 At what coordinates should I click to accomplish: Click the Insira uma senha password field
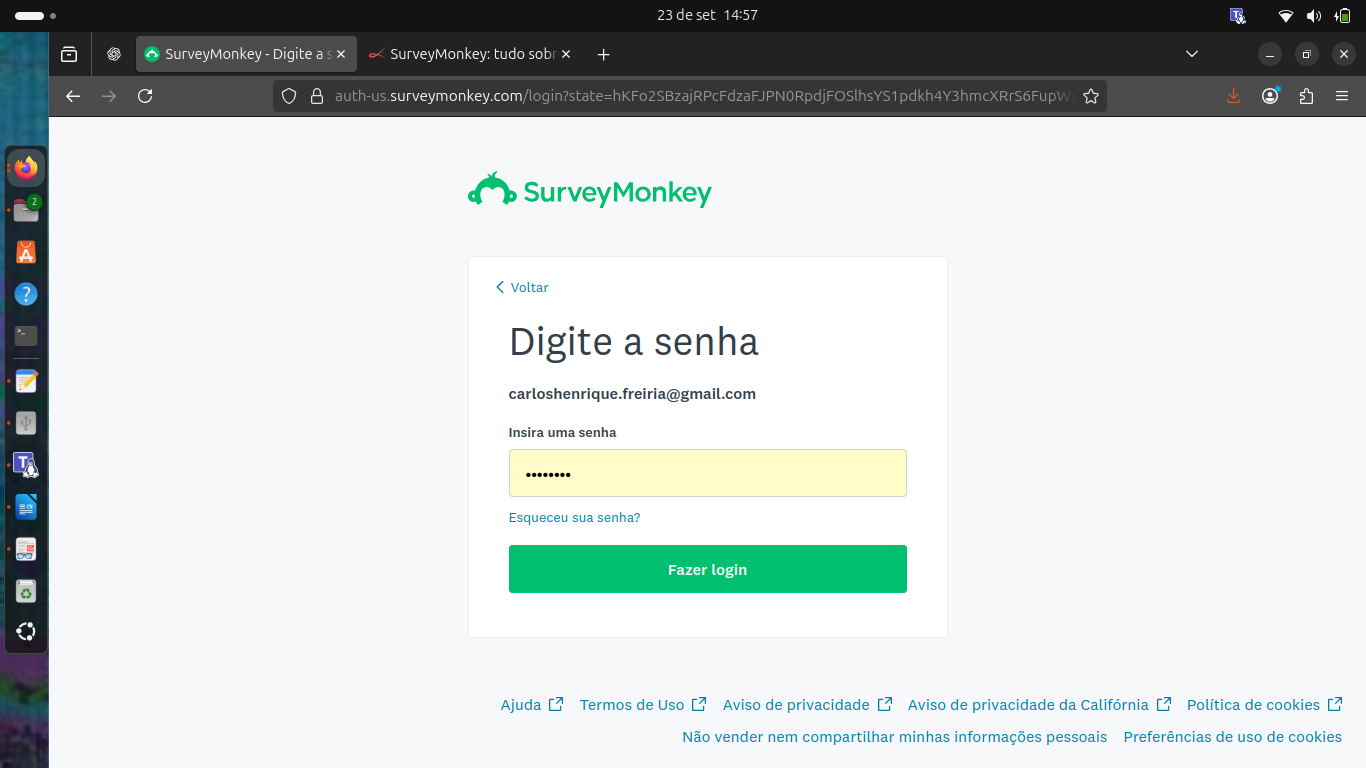tap(708, 473)
